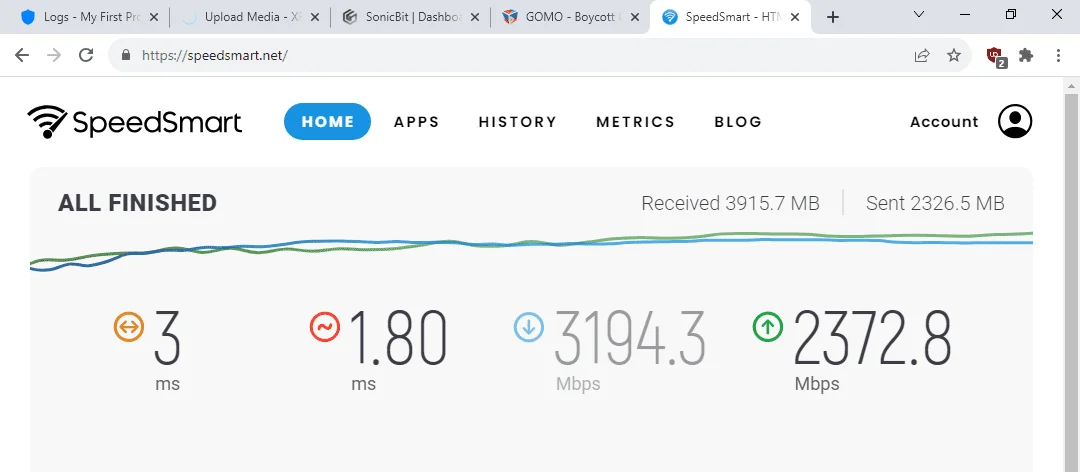Image resolution: width=1080 pixels, height=472 pixels.
Task: Open the BLOG link
Action: (x=738, y=122)
